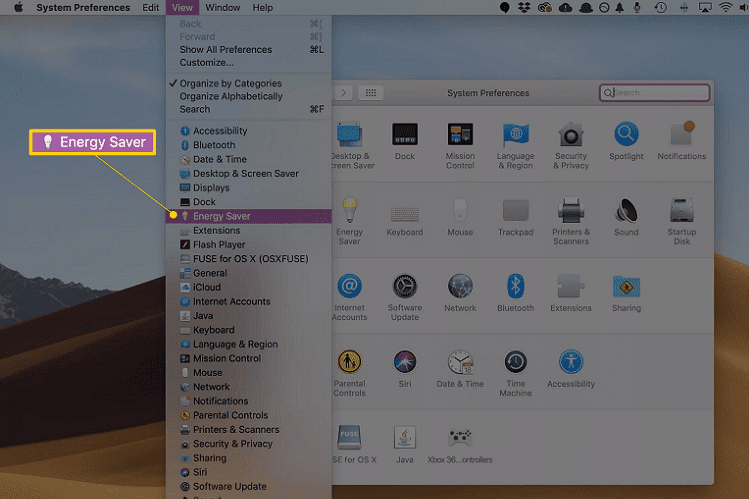Choose Energy Saver in the View menu
The height and width of the screenshot is (499, 749).
[x=249, y=216]
